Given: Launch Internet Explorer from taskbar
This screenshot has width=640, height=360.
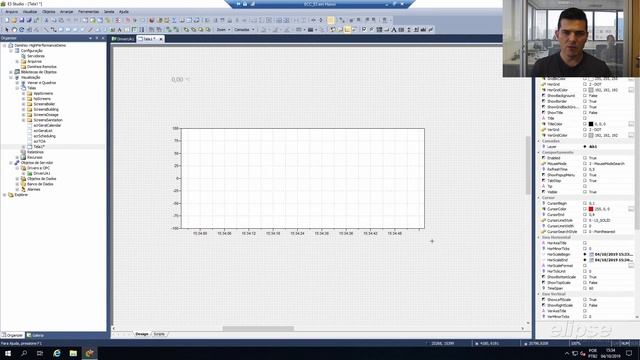Looking at the screenshot, I should [x=57, y=353].
